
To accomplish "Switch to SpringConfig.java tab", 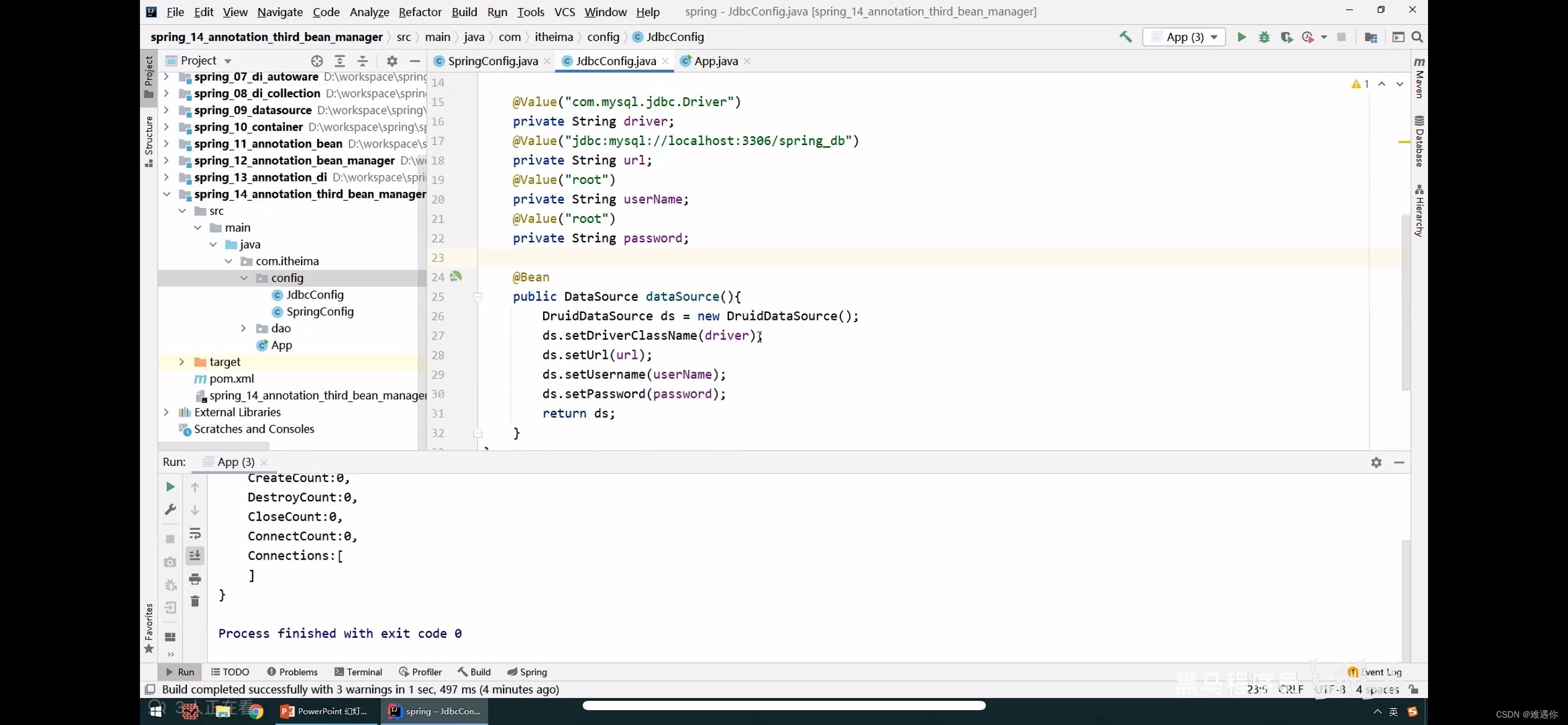I will [492, 61].
